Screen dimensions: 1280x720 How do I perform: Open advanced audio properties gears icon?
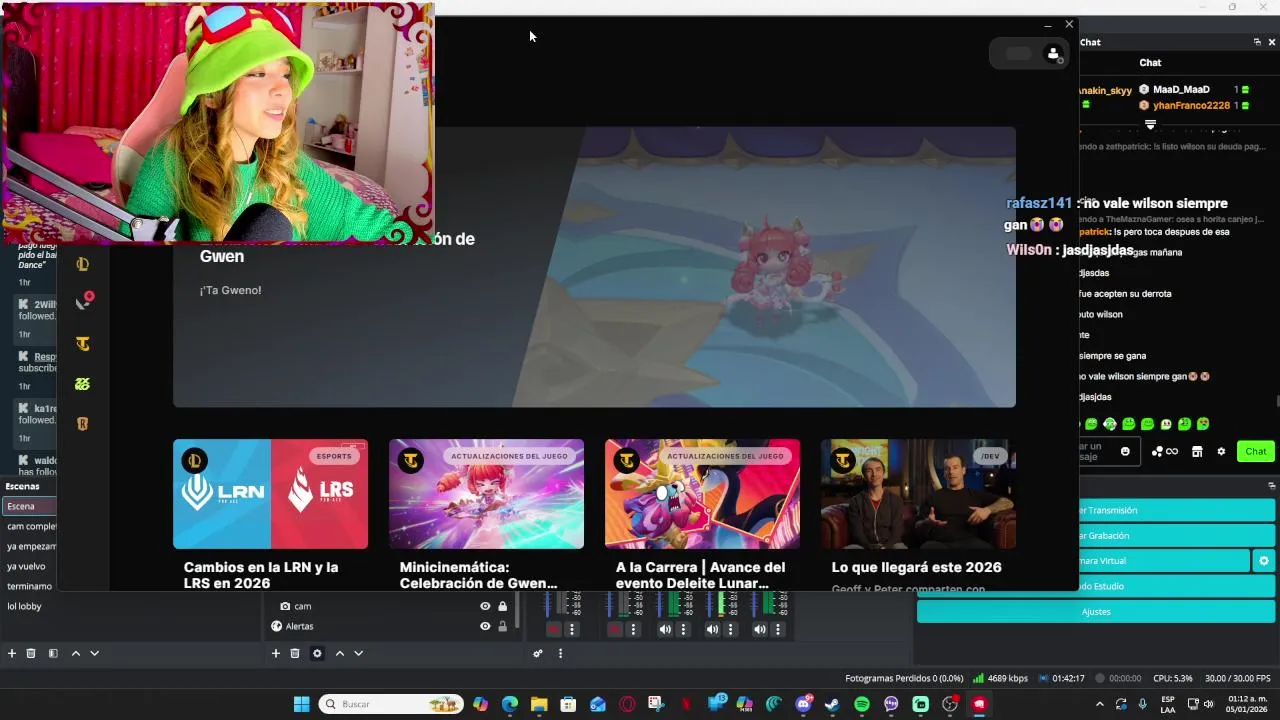pyautogui.click(x=538, y=653)
